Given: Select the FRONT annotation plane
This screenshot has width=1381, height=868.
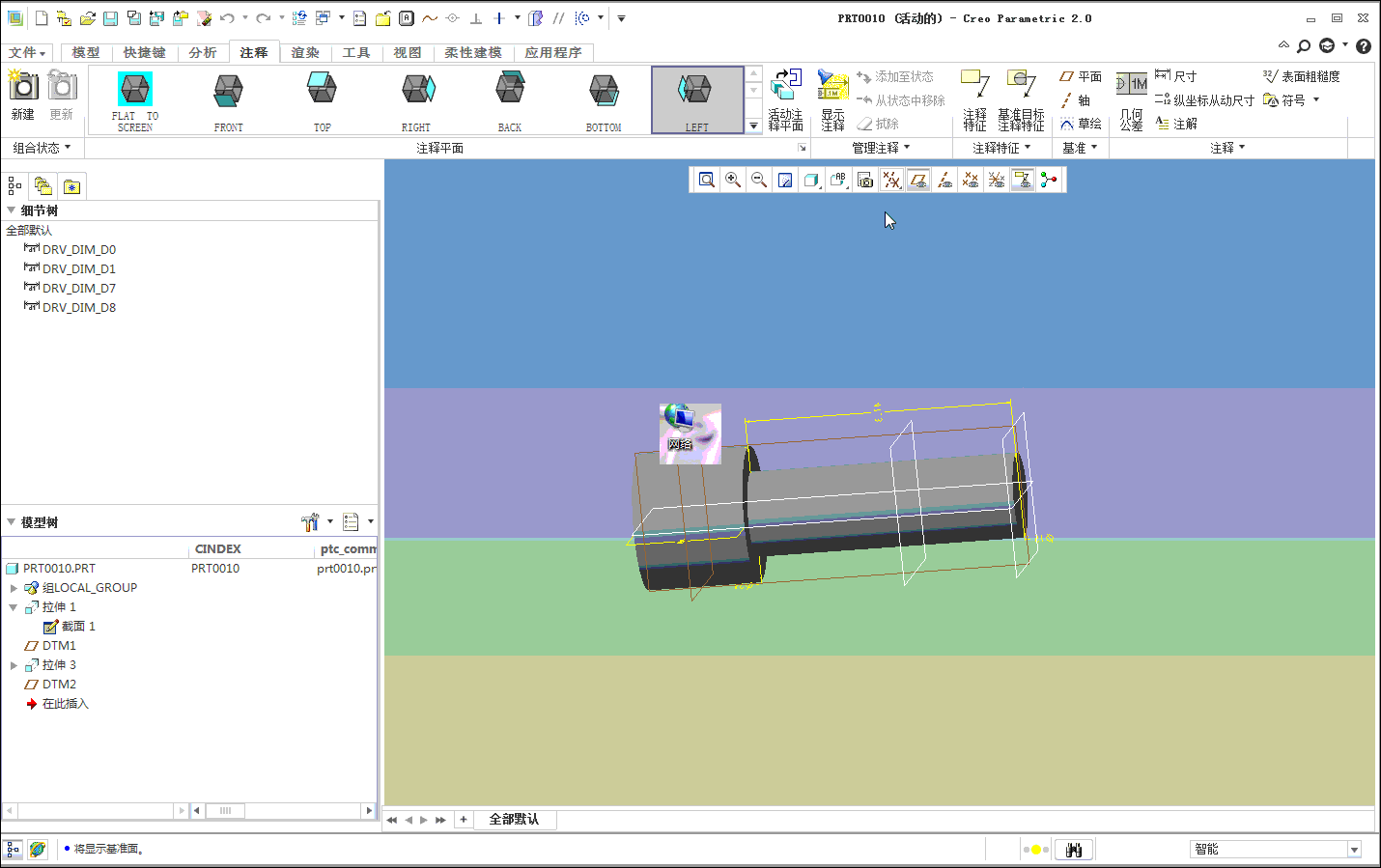Looking at the screenshot, I should coord(229,100).
